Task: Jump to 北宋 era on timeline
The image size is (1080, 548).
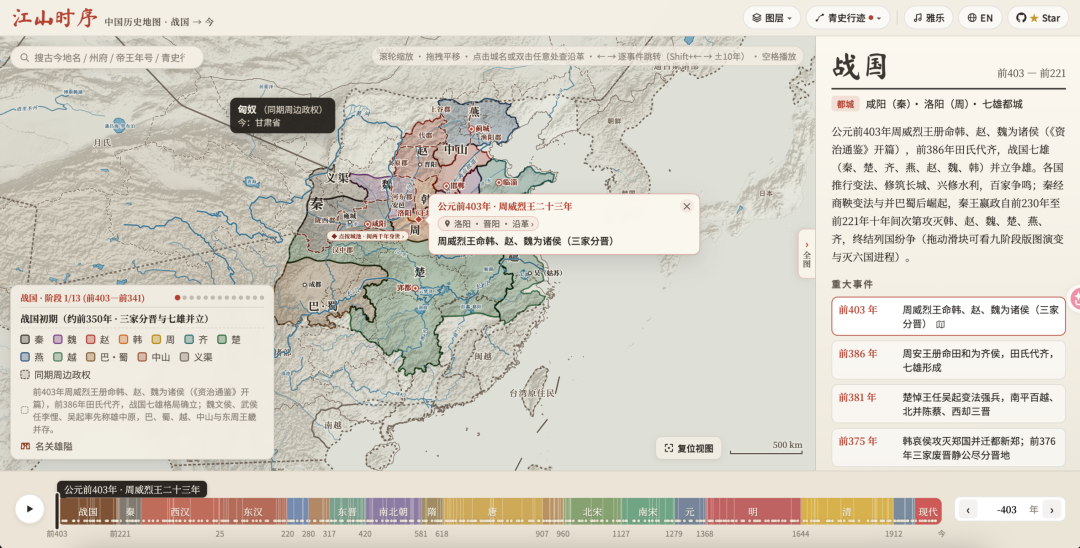Action: coord(592,512)
